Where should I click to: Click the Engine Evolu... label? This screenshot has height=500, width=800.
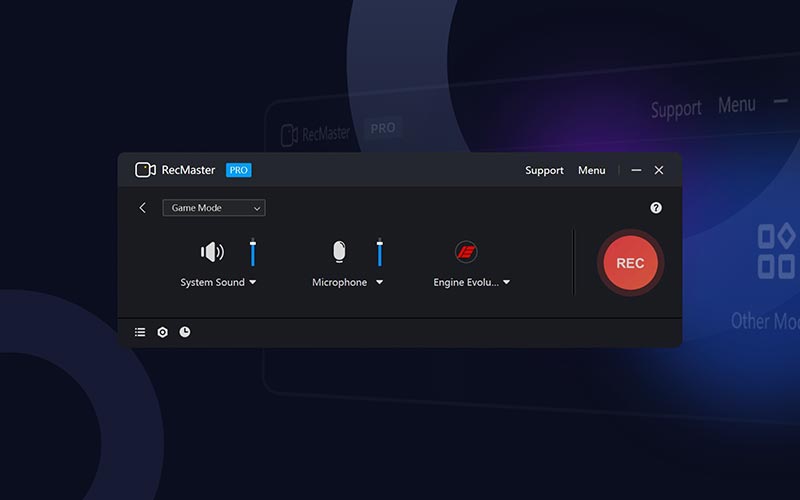coord(466,282)
